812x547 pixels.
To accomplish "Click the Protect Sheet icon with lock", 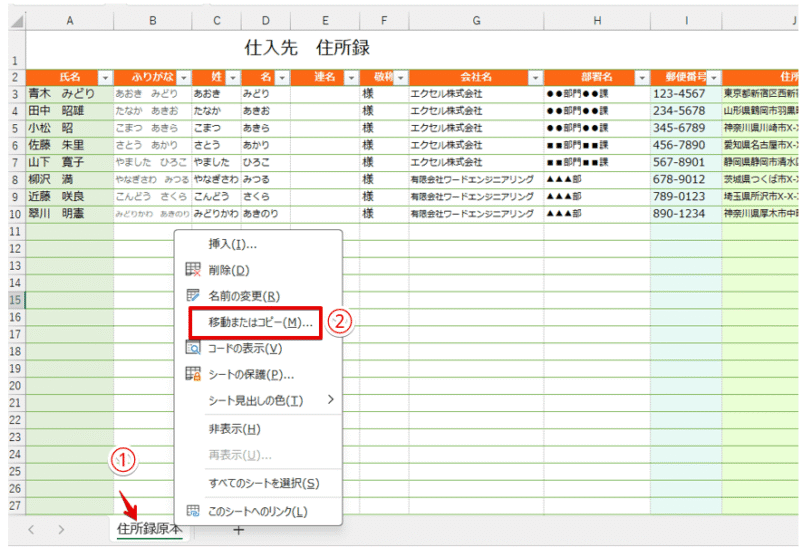I will tap(193, 373).
